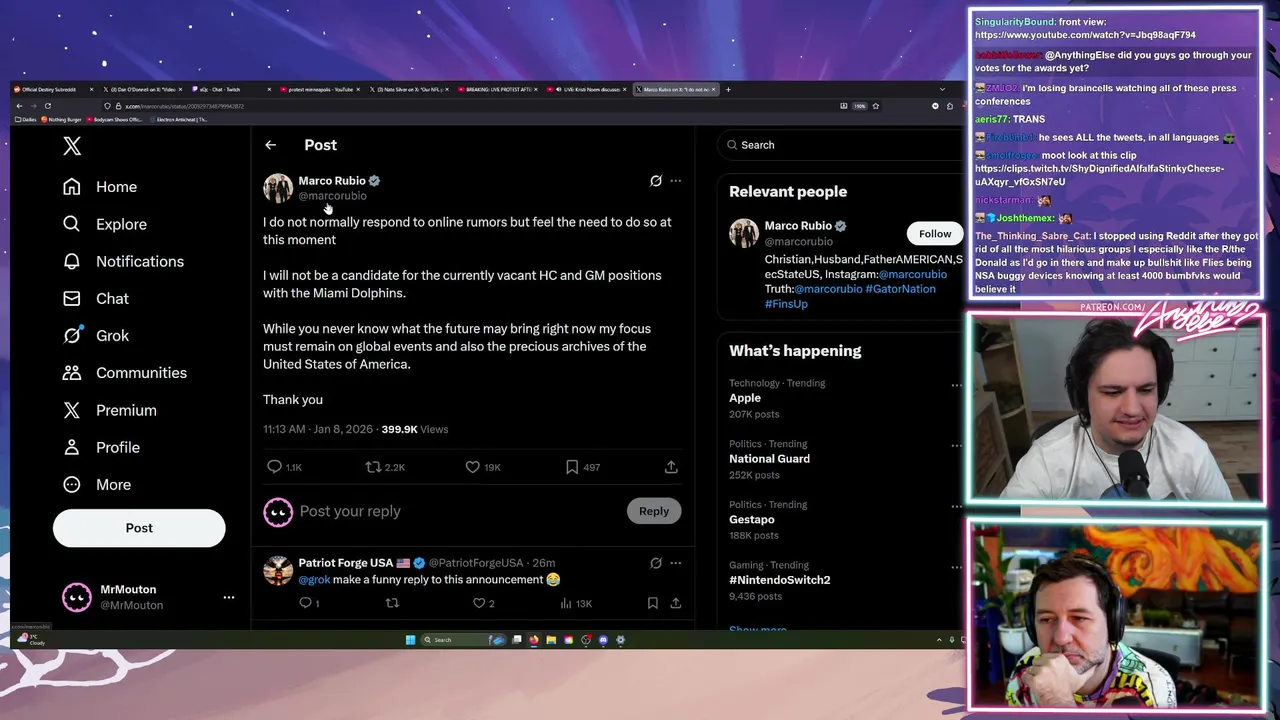The image size is (1280, 720).
Task: Click the Grok icon on Rubio's post
Action: pyautogui.click(x=656, y=181)
